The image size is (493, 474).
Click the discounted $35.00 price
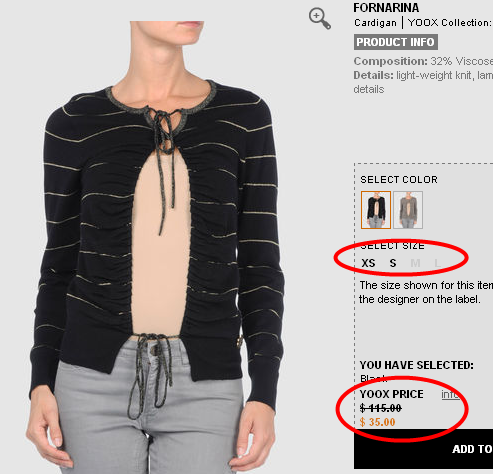click(x=378, y=422)
